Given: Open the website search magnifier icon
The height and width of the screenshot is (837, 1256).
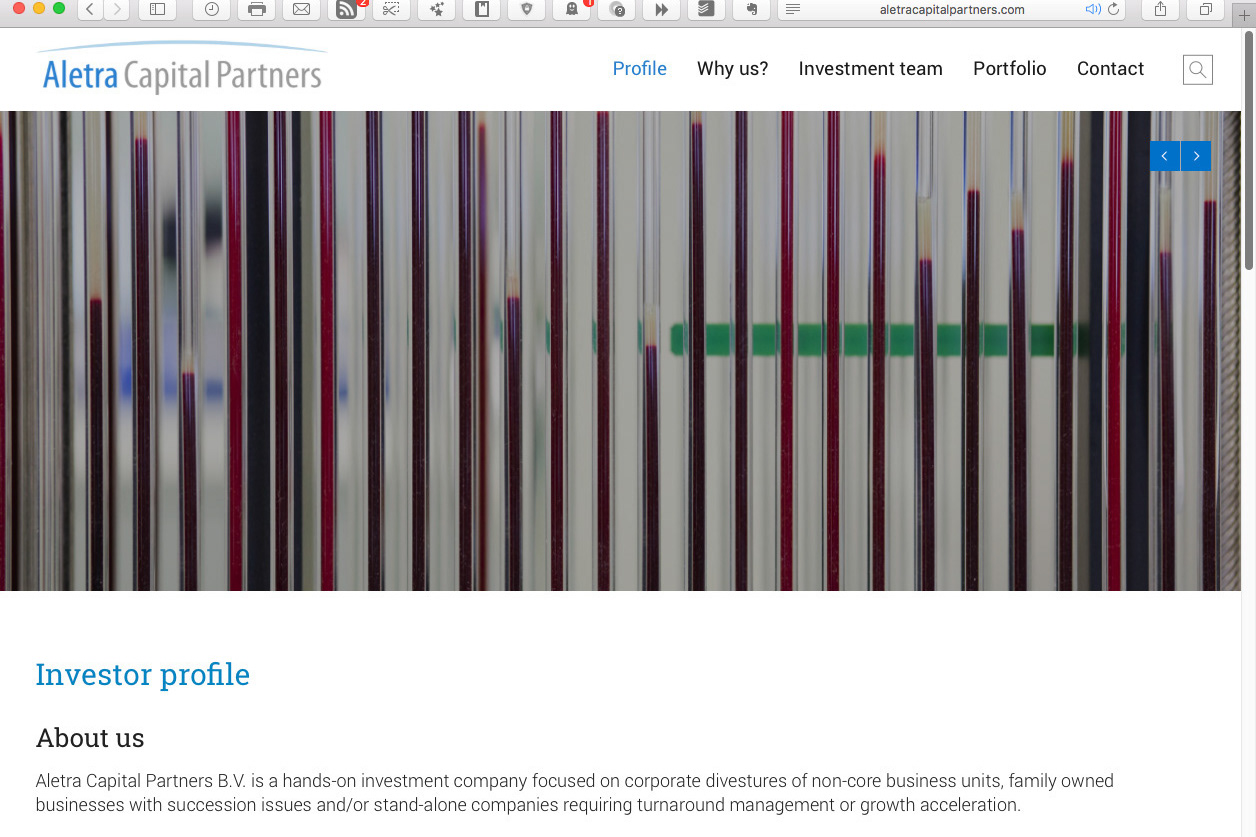Looking at the screenshot, I should click(x=1198, y=69).
